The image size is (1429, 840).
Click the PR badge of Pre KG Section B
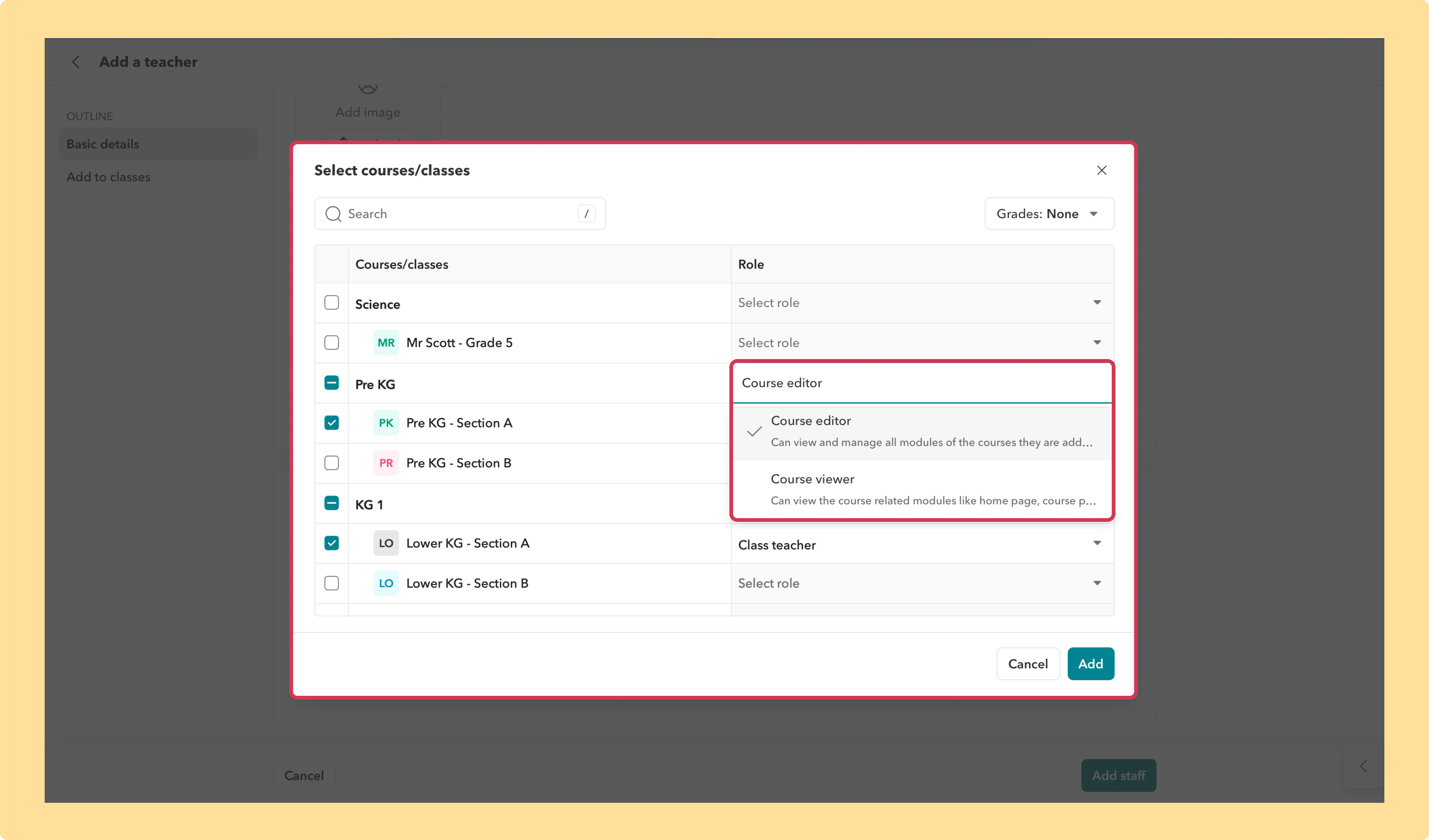click(386, 463)
